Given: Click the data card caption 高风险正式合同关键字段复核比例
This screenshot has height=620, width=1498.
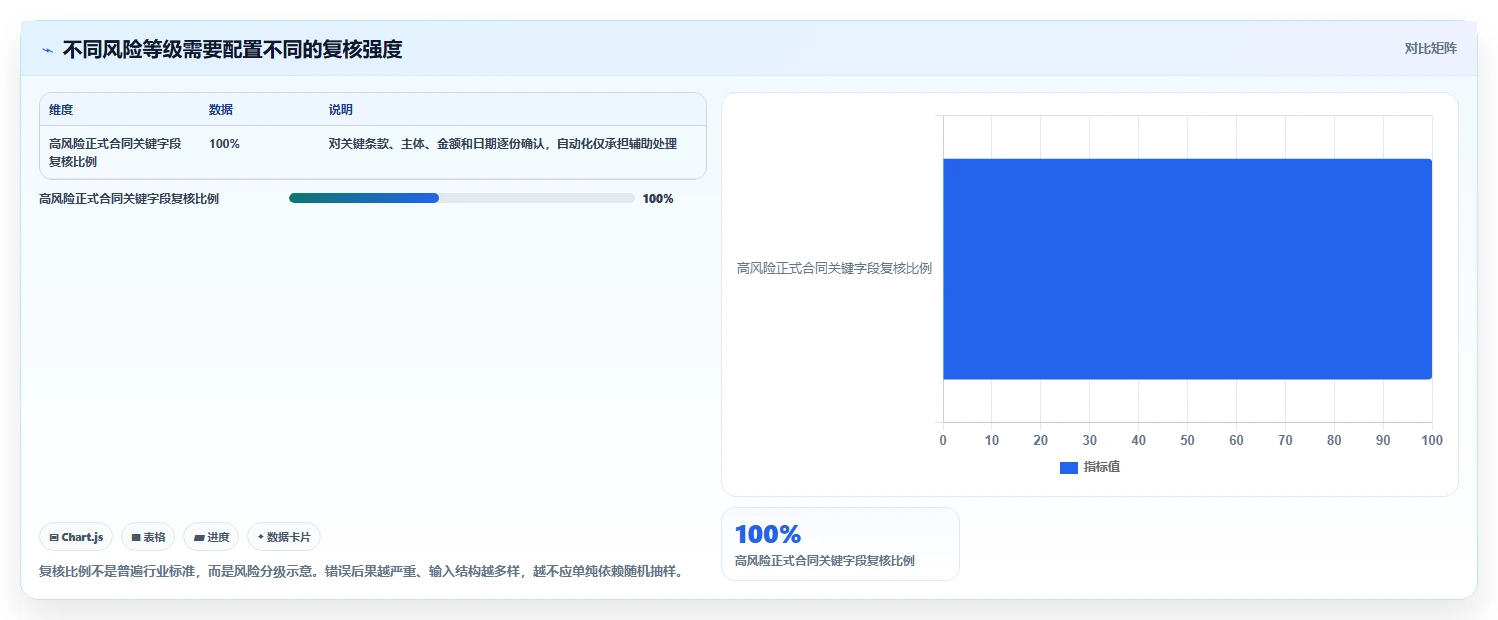Looking at the screenshot, I should coord(824,561).
